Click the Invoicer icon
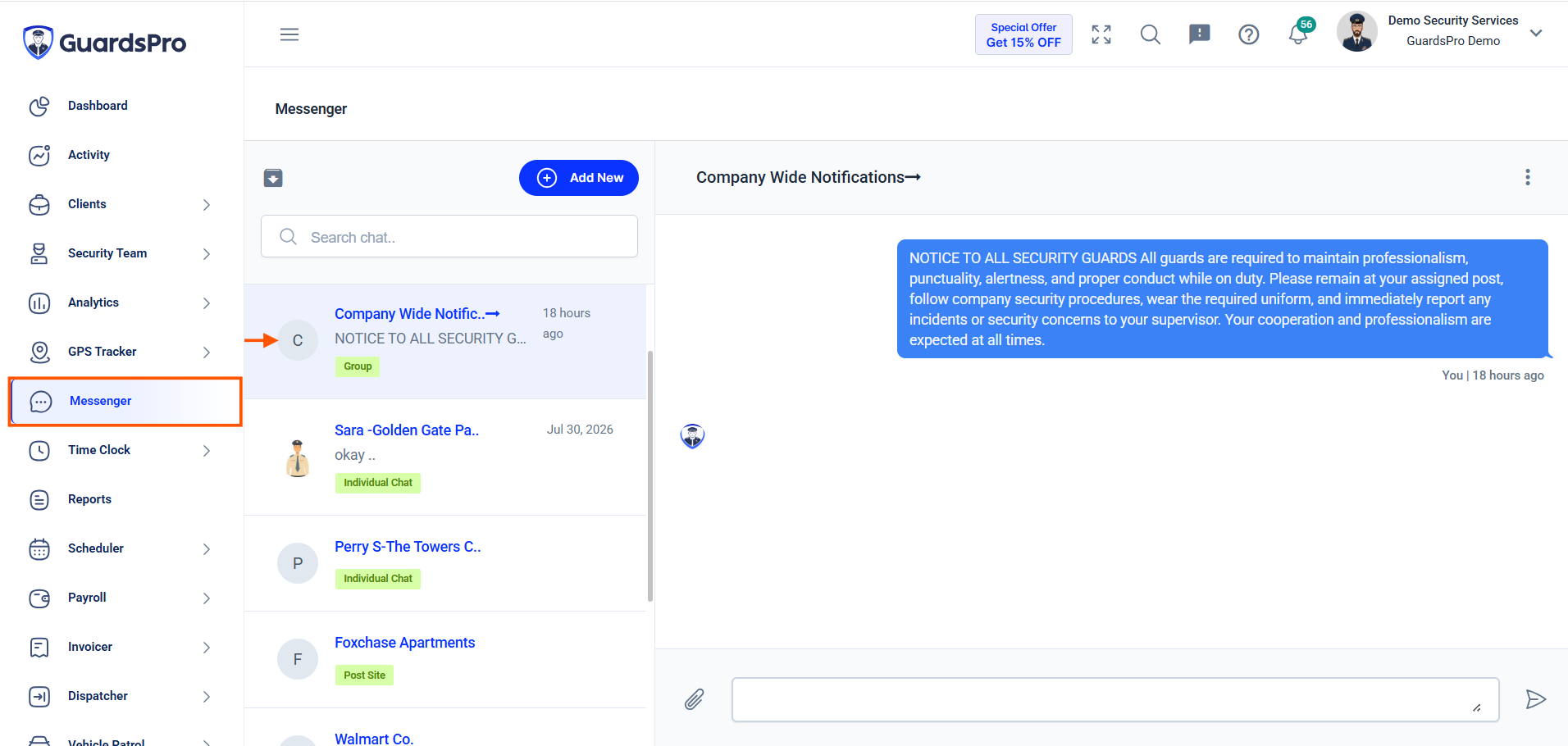This screenshot has width=1568, height=746. coord(39,647)
